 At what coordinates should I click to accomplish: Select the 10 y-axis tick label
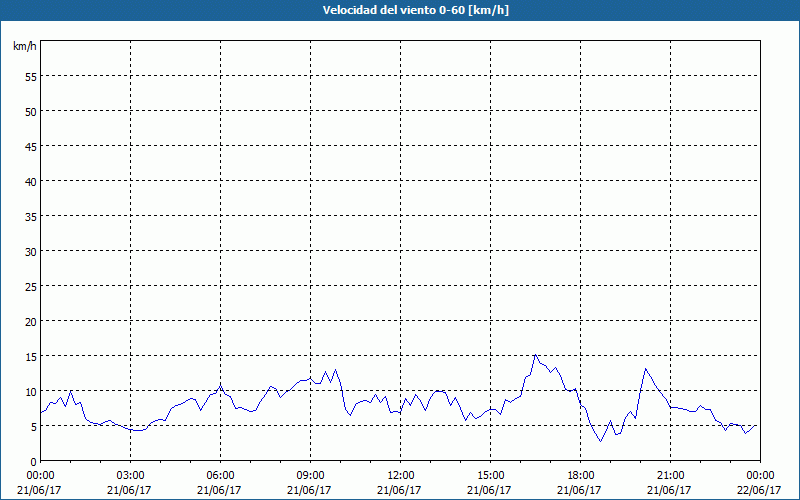click(x=31, y=391)
